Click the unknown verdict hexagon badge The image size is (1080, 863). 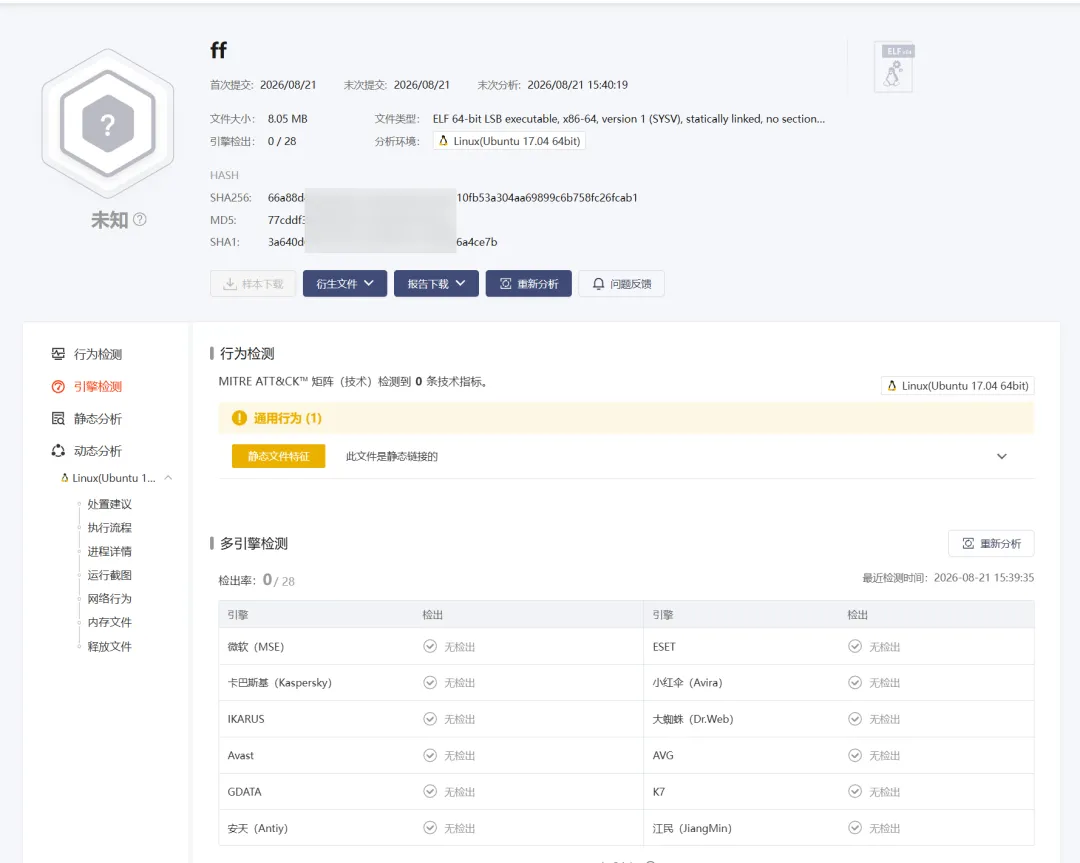[108, 124]
